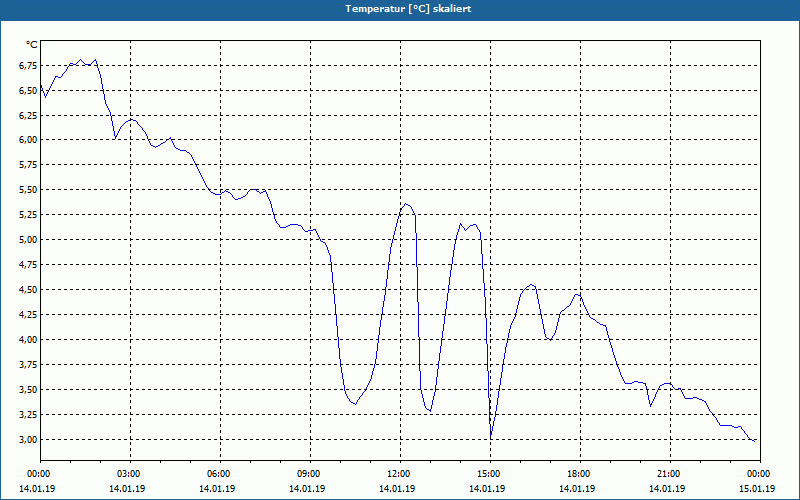This screenshot has width=800, height=500.
Task: Click the 06:00 time label
Action: (x=220, y=474)
